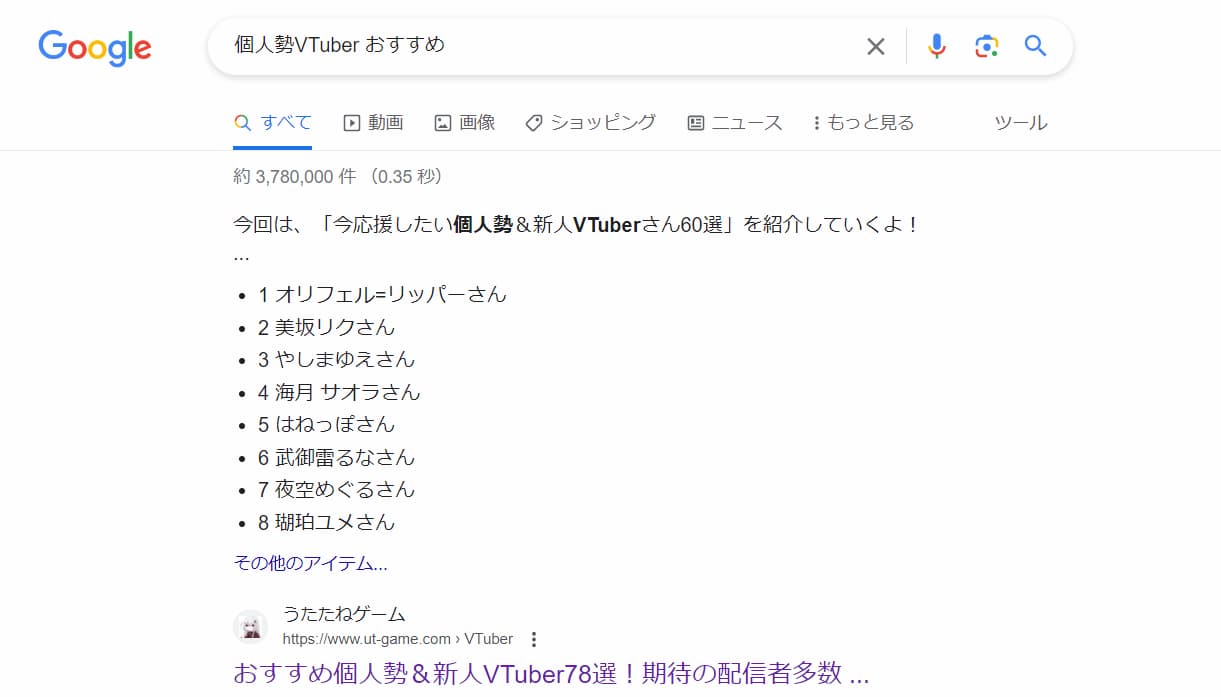Viewport: 1221px width, 697px height.
Task: Clear the search box with X icon
Action: click(x=876, y=46)
